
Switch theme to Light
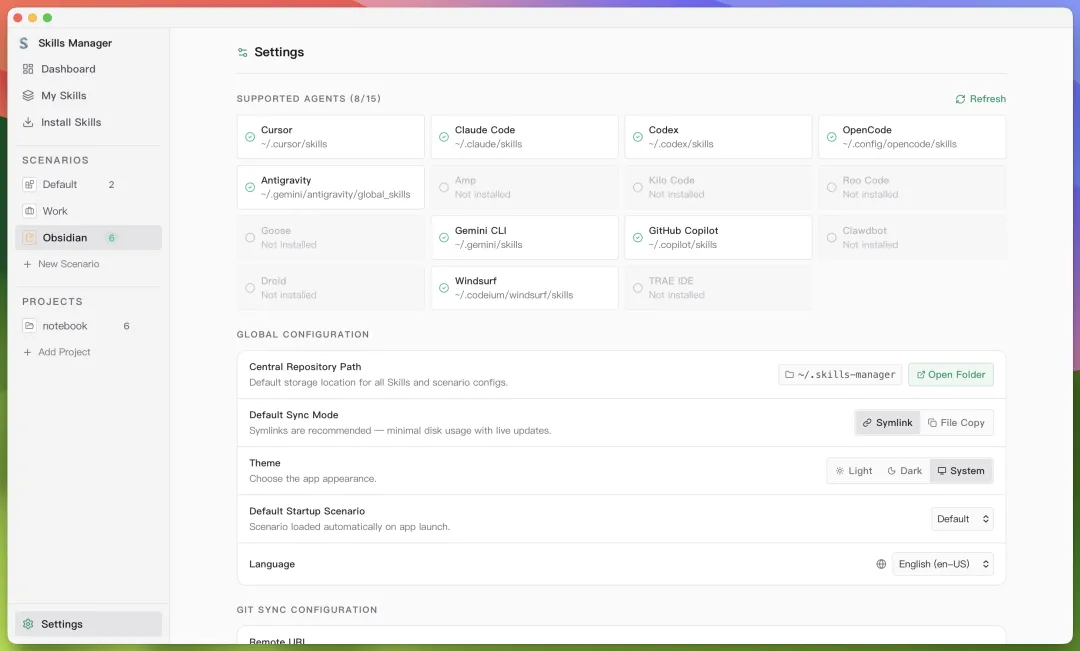click(853, 471)
